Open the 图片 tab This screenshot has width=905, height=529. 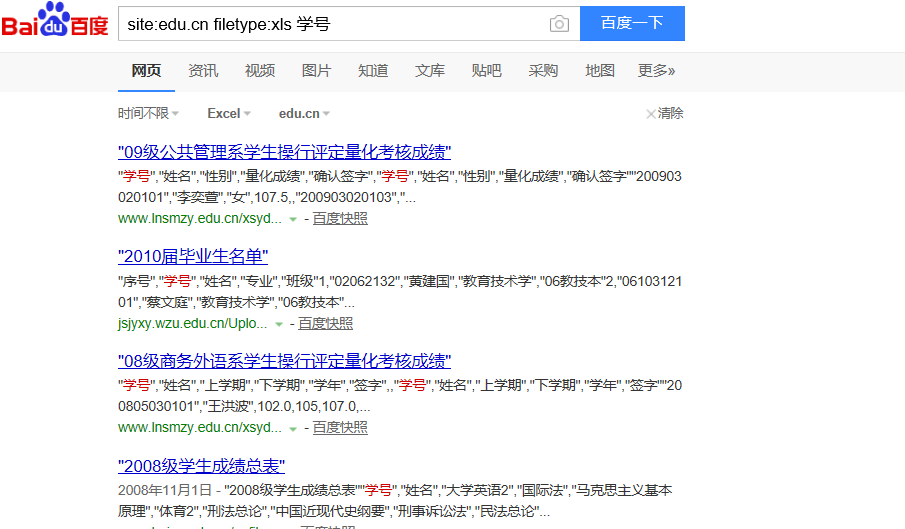click(316, 71)
